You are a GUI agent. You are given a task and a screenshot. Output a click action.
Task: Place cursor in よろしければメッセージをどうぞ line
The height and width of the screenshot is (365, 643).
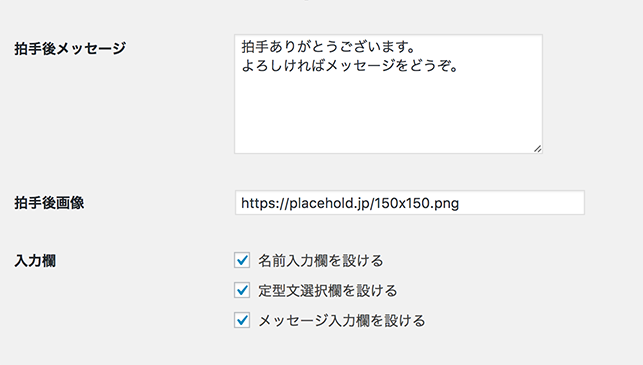coord(350,65)
